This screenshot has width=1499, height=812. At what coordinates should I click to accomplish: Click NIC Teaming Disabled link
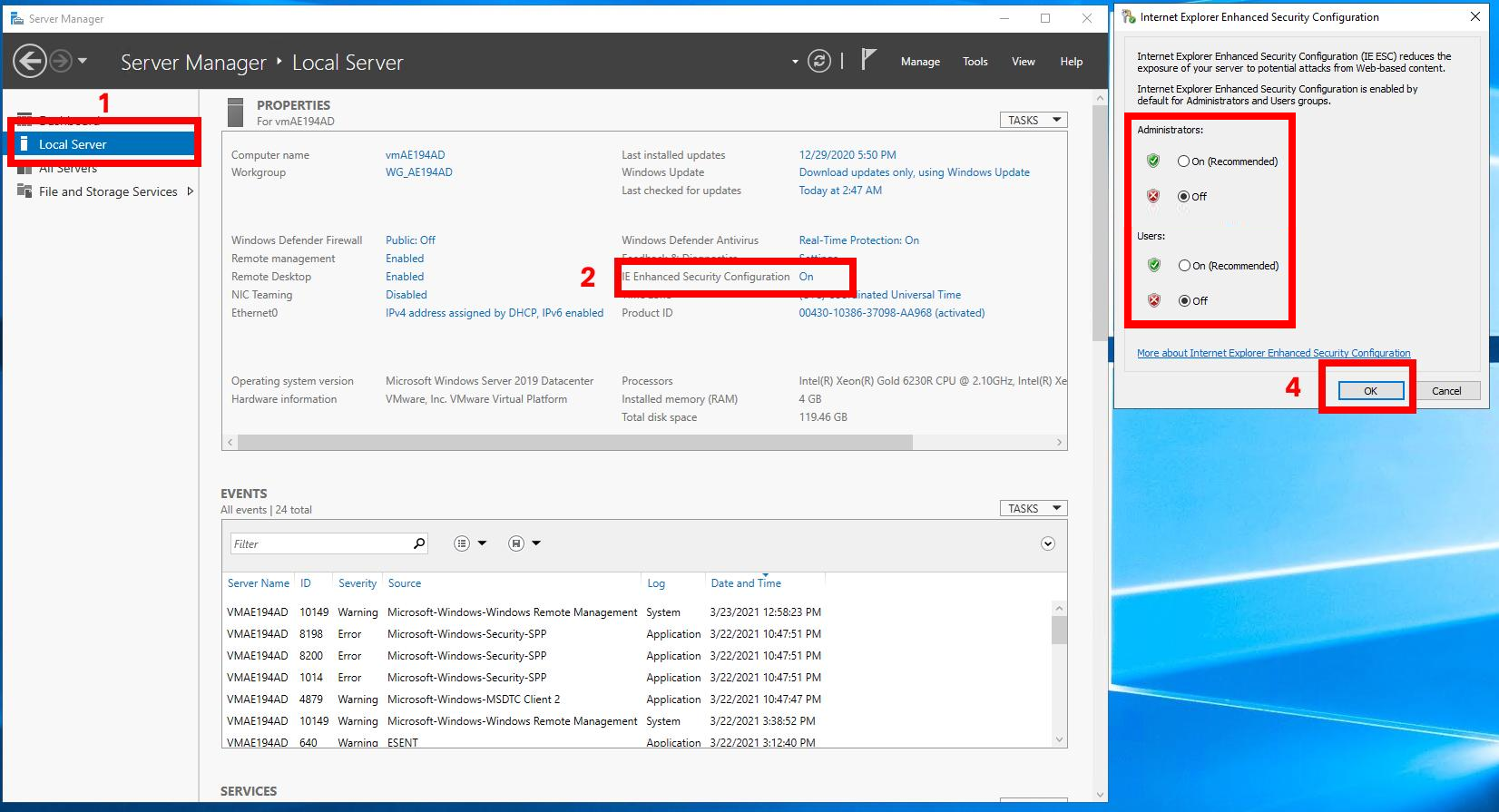407,295
